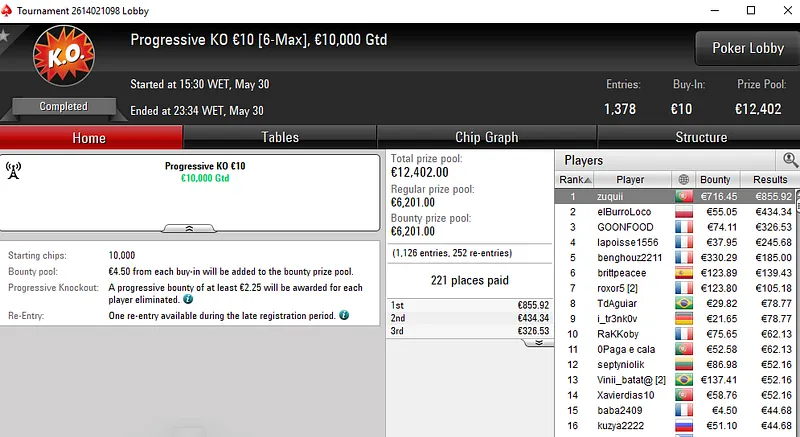Open info icon for Progressive Knockout

(x=188, y=298)
